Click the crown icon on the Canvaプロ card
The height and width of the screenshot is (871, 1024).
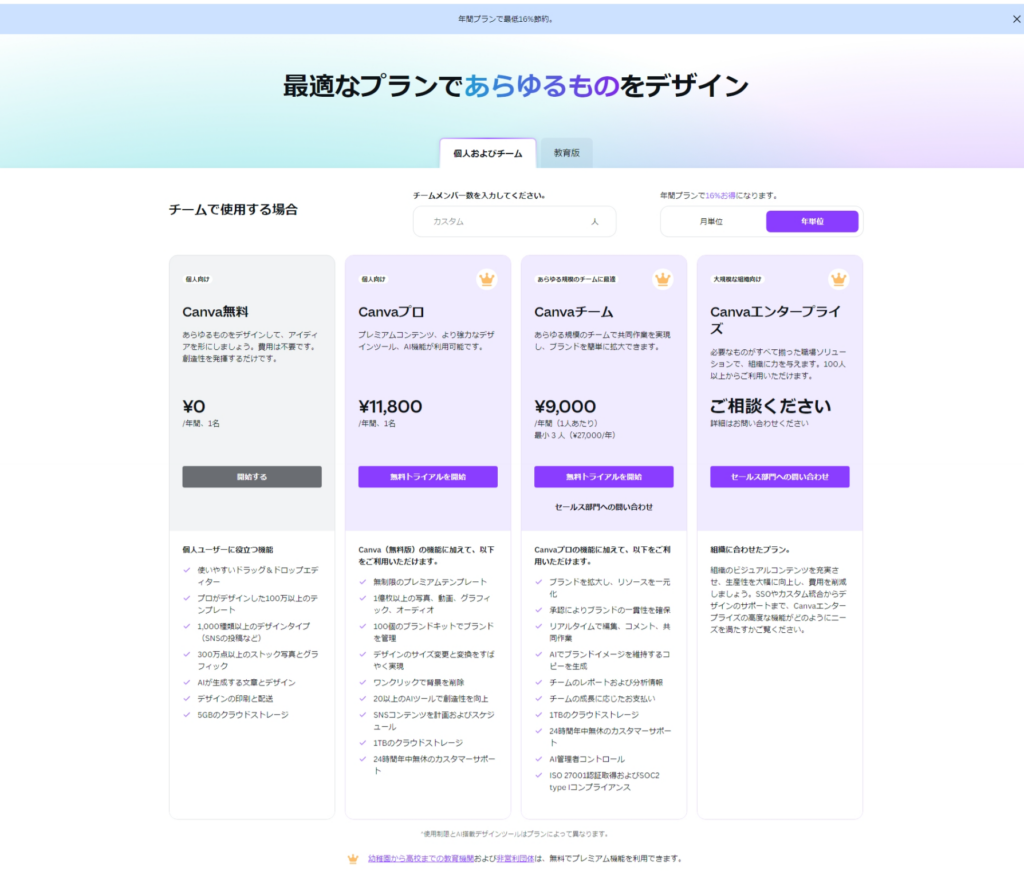point(486,280)
